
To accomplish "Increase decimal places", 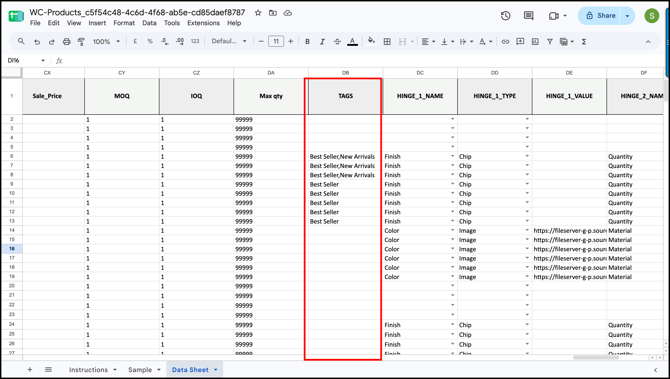I will pos(180,41).
